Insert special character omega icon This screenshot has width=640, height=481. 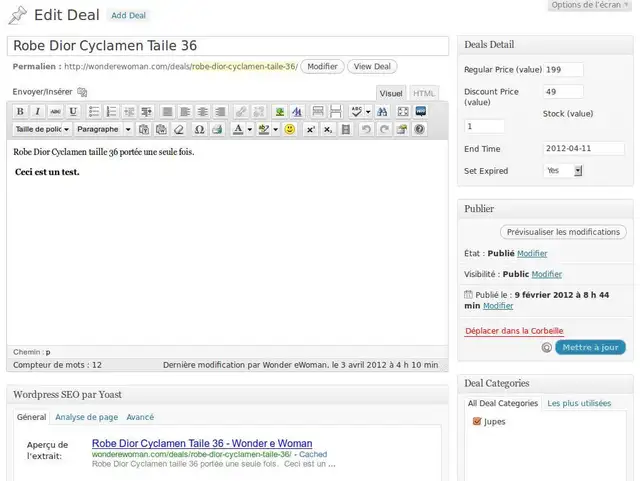click(x=199, y=129)
